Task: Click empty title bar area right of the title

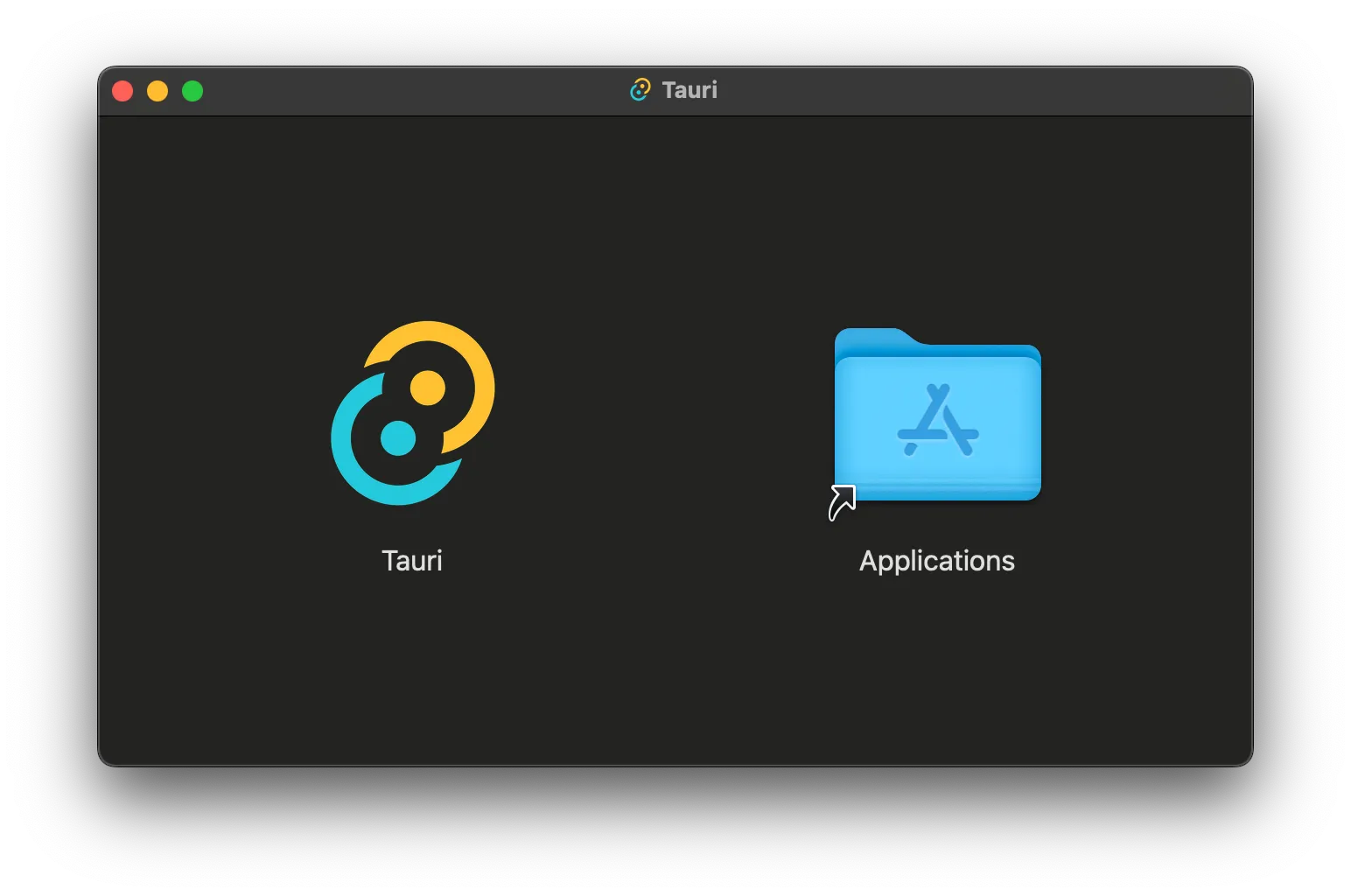Action: tap(962, 91)
